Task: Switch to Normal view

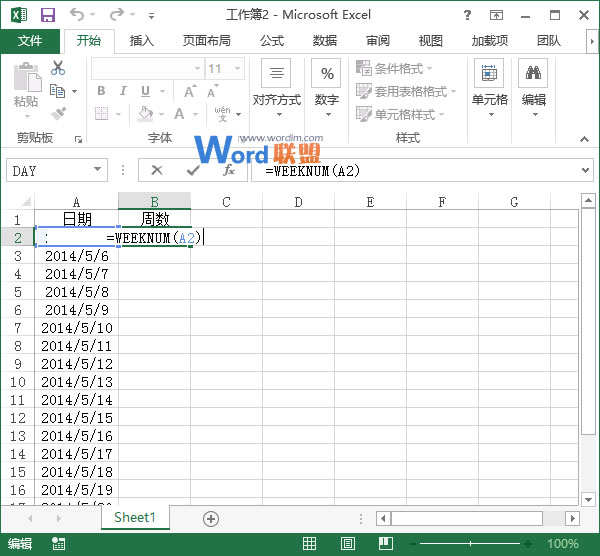Action: (x=309, y=543)
